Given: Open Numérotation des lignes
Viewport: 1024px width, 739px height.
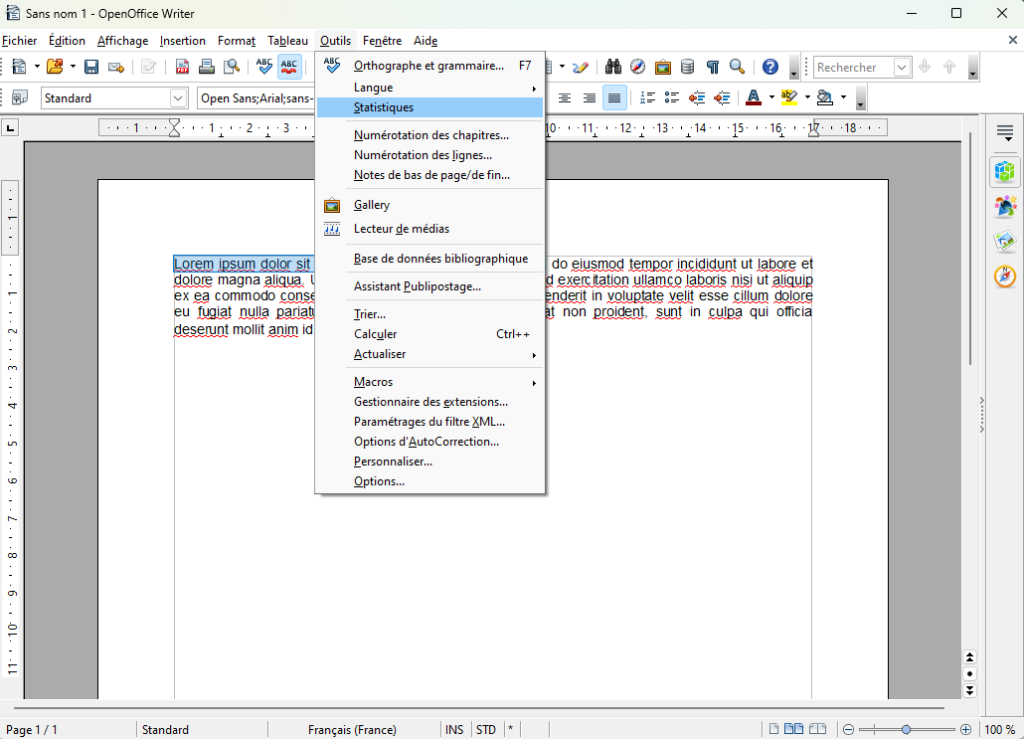Looking at the screenshot, I should 430,155.
